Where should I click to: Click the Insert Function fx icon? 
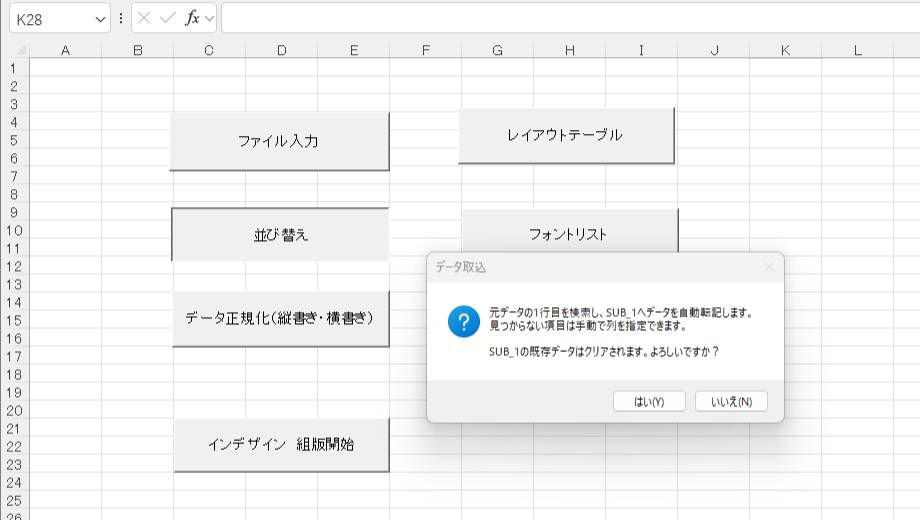[x=191, y=18]
